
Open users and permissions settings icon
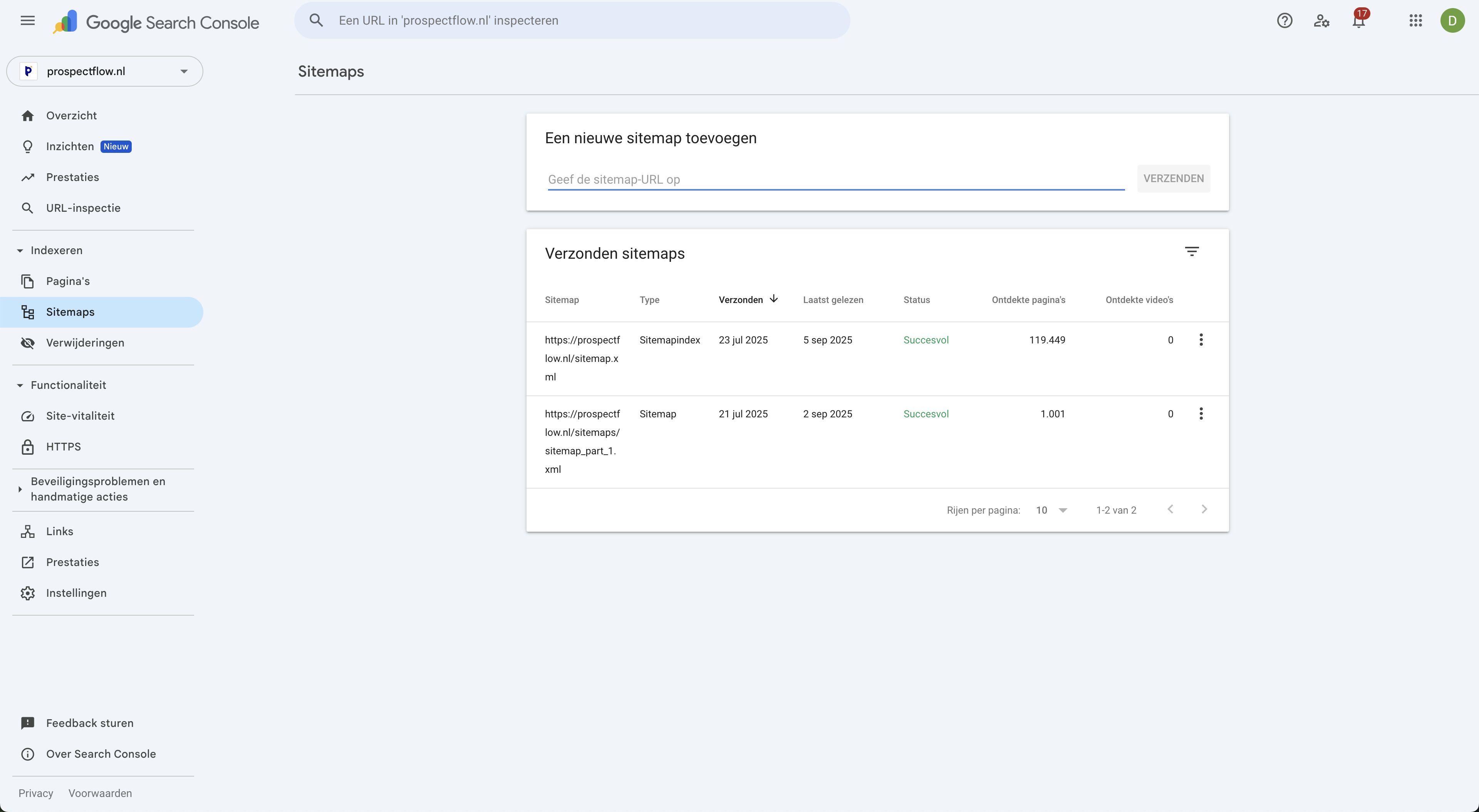[x=1321, y=21]
